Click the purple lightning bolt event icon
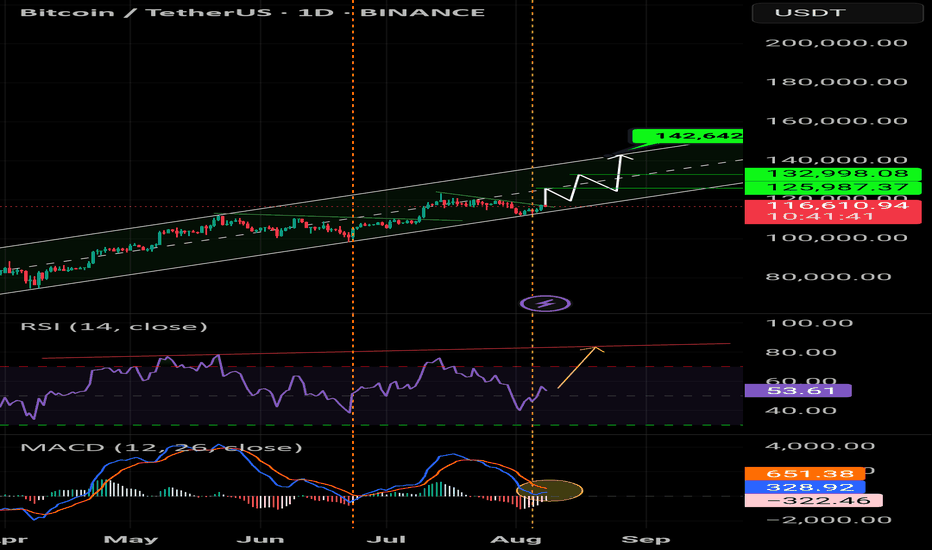Image resolution: width=932 pixels, height=550 pixels. tap(545, 304)
